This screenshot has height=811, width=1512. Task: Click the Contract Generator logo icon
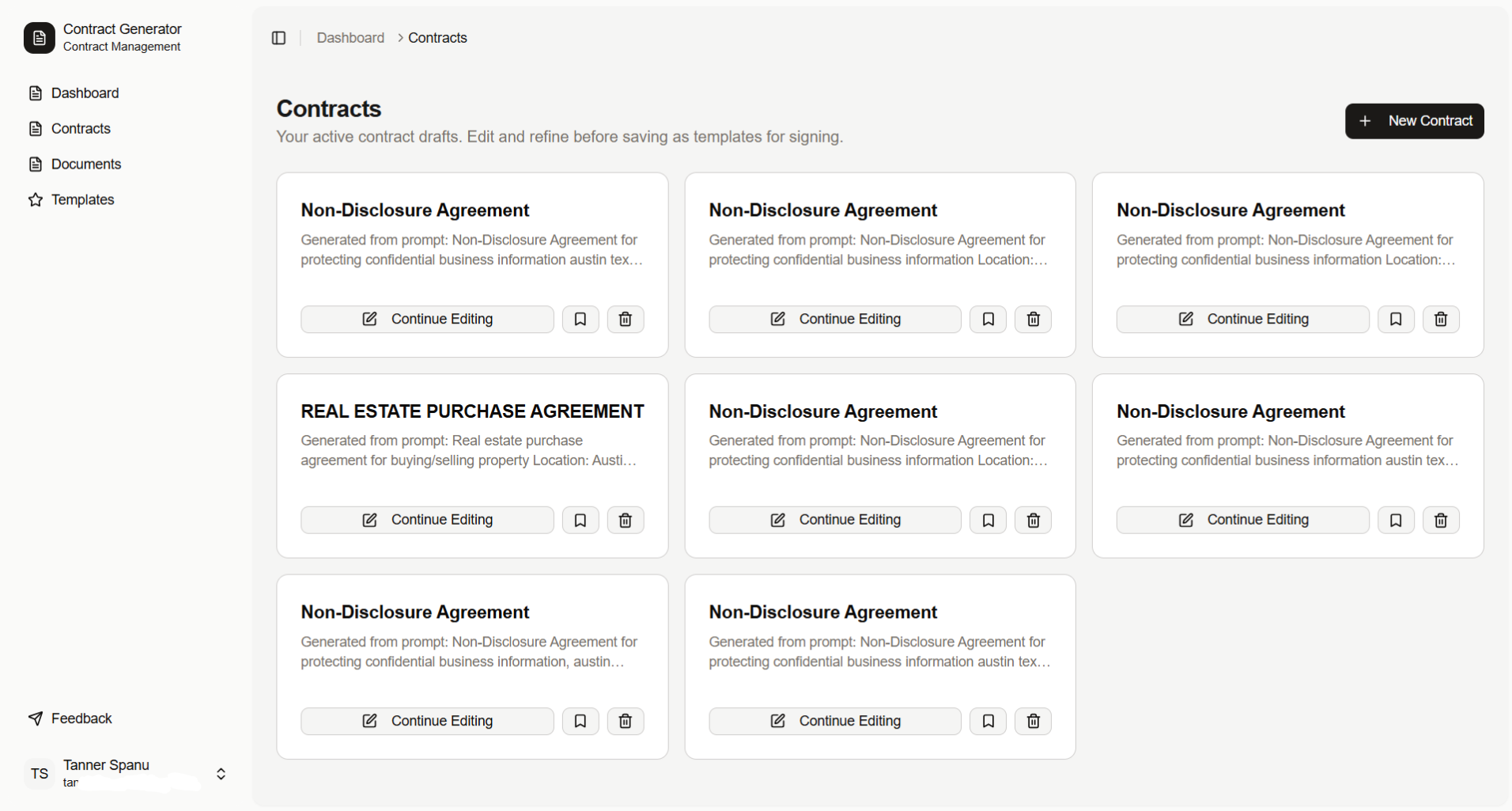pyautogui.click(x=40, y=38)
